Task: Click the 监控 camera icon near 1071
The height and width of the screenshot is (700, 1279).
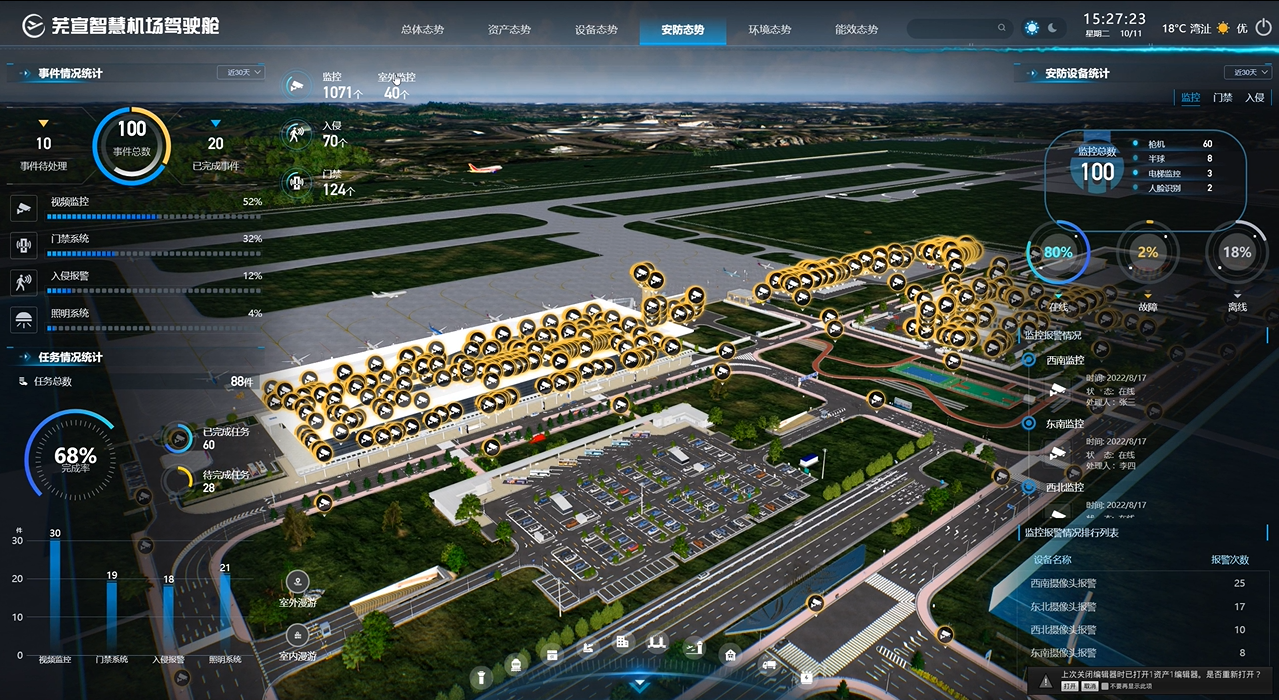Action: tap(295, 85)
